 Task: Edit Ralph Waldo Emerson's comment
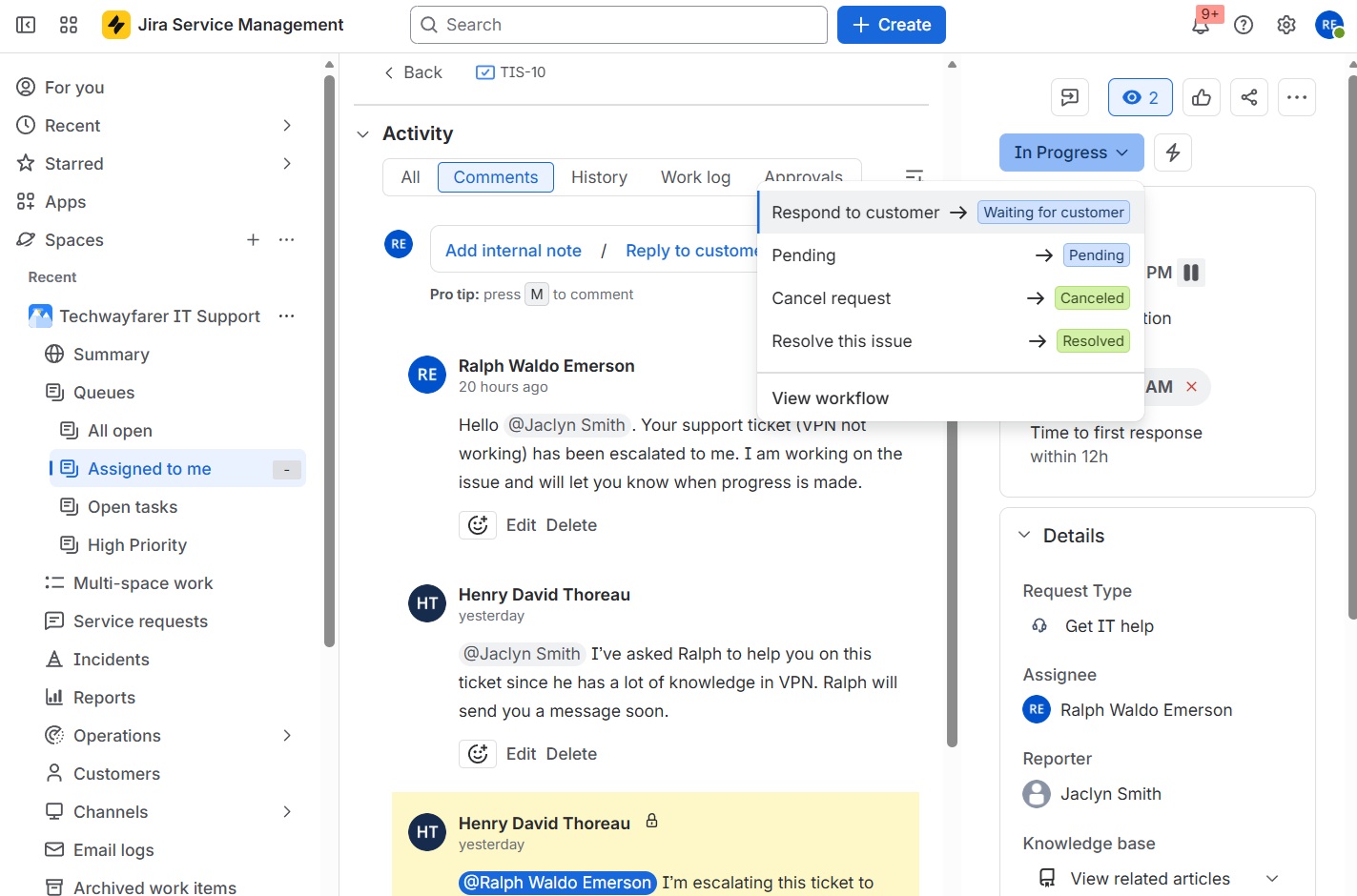[521, 525]
